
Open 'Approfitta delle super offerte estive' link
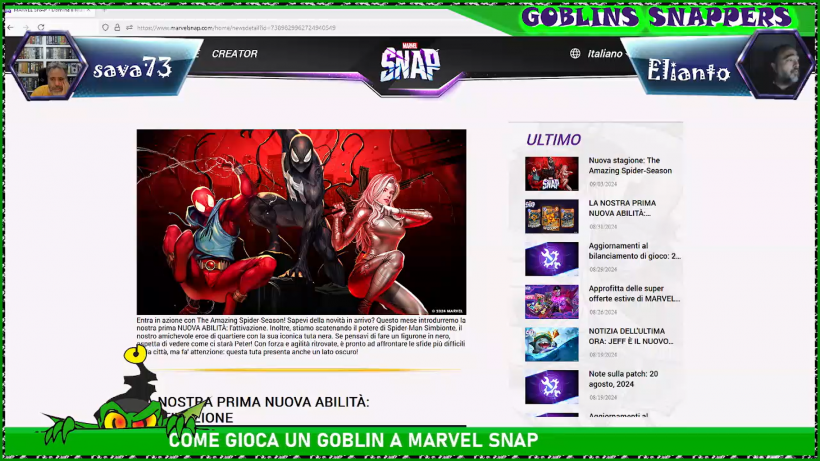pos(634,294)
